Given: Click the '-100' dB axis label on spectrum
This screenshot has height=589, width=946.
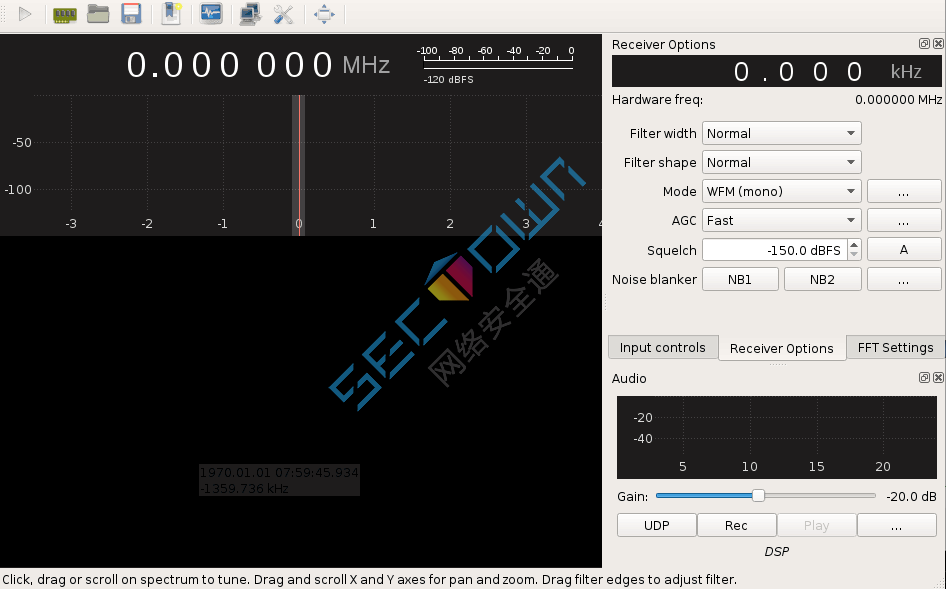Looking at the screenshot, I should tap(18, 189).
